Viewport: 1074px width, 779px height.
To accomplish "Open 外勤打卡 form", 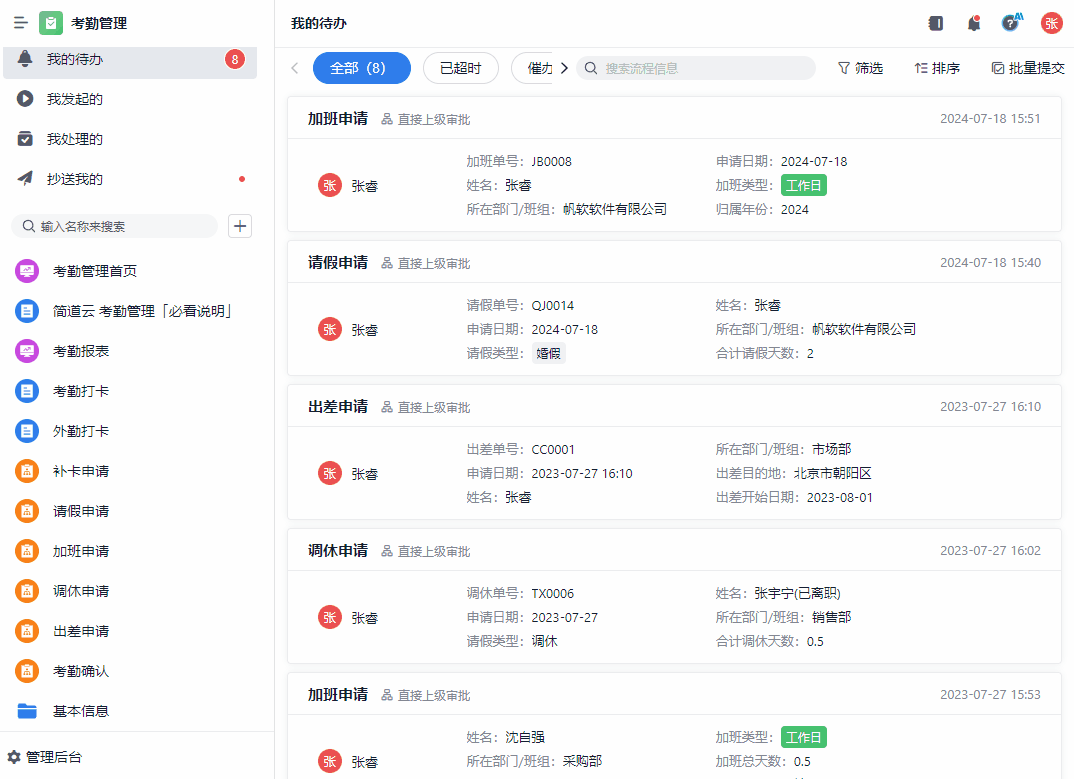I will pos(130,431).
